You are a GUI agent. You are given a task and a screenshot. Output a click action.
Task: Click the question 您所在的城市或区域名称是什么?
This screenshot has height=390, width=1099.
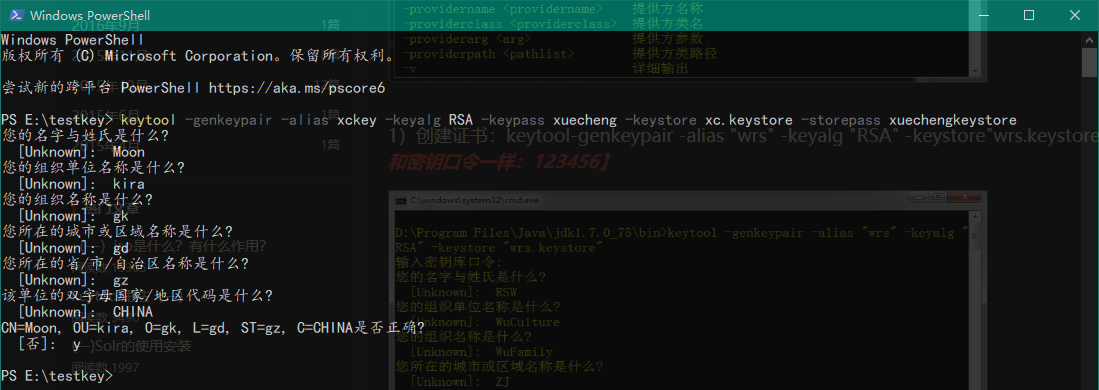point(117,232)
